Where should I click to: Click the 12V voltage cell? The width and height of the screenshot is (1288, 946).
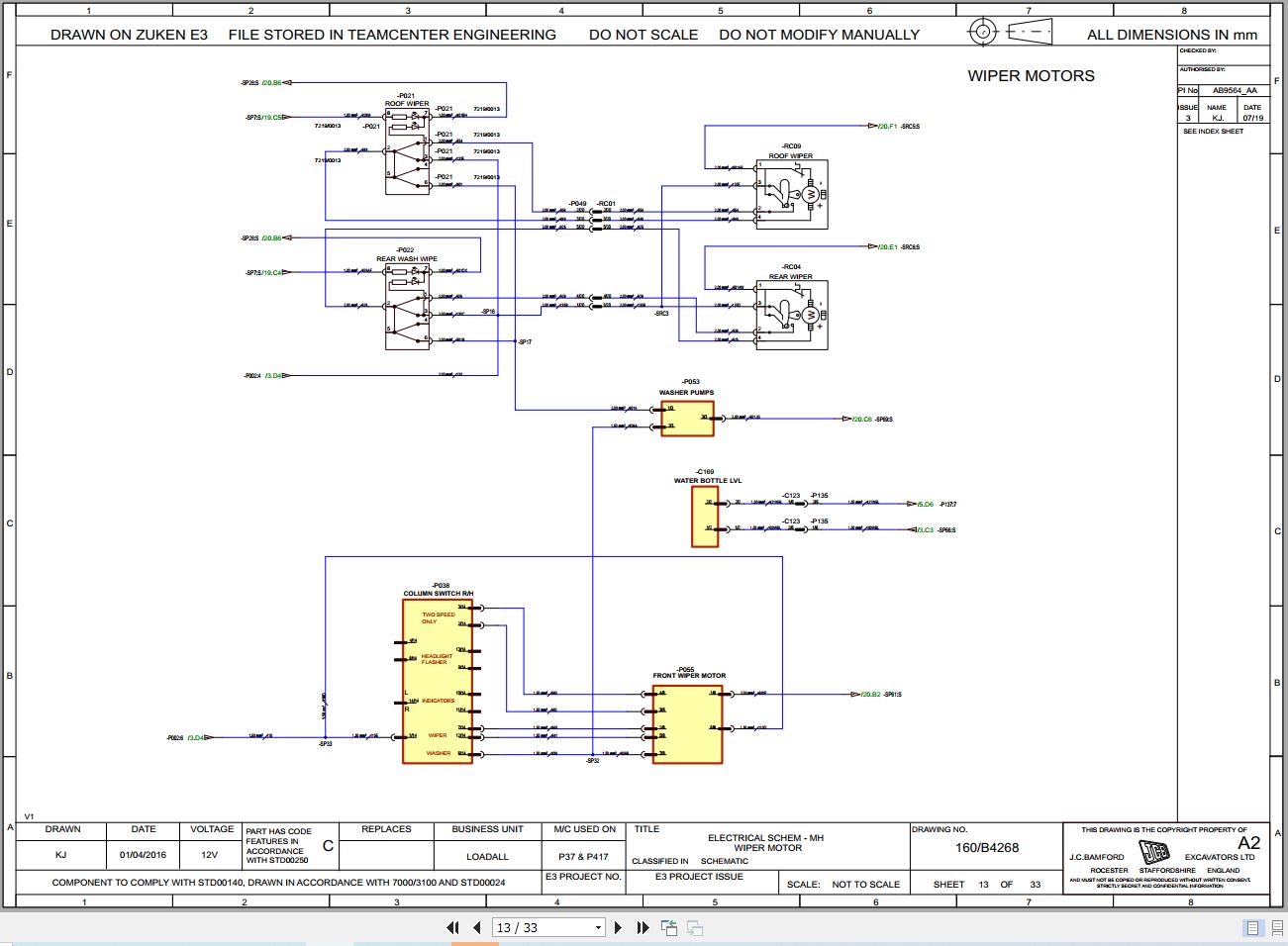pos(210,855)
